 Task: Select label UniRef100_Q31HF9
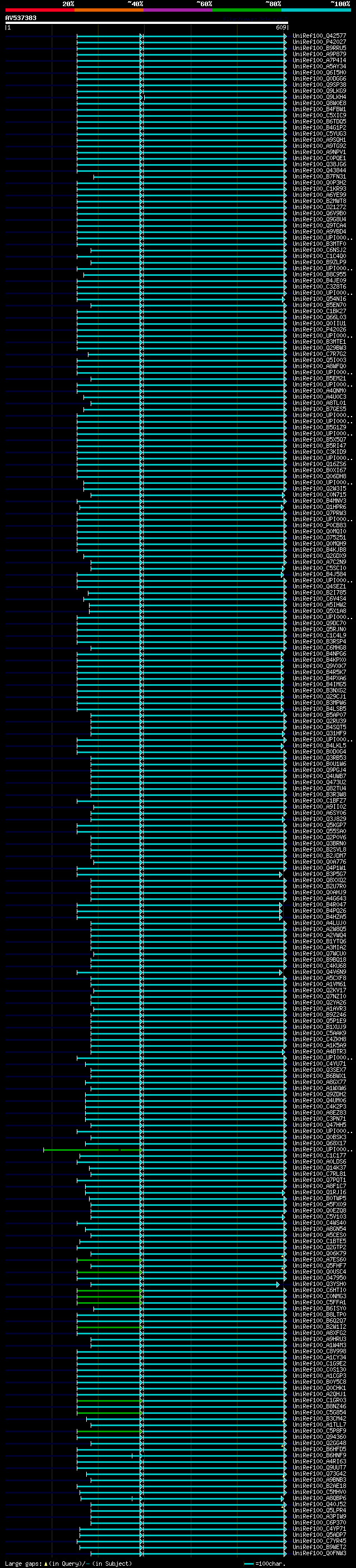319,734
